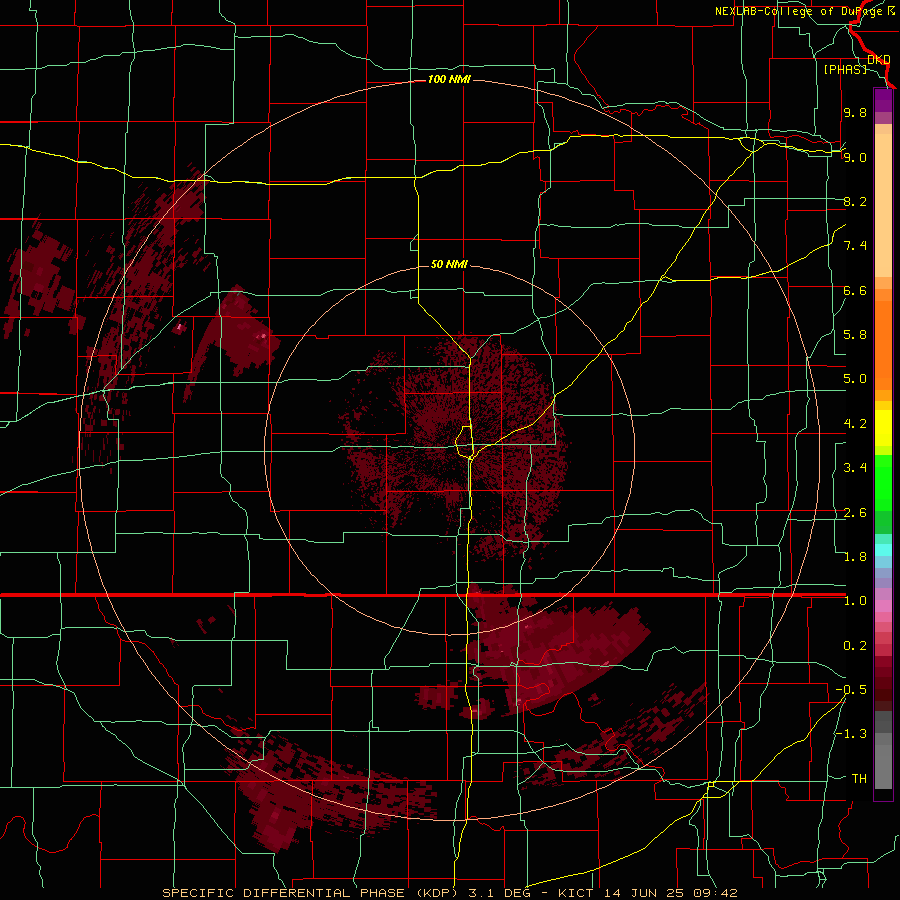This screenshot has height=900, width=900.
Task: Click the purple swatch atop the color bar
Action: tap(883, 100)
